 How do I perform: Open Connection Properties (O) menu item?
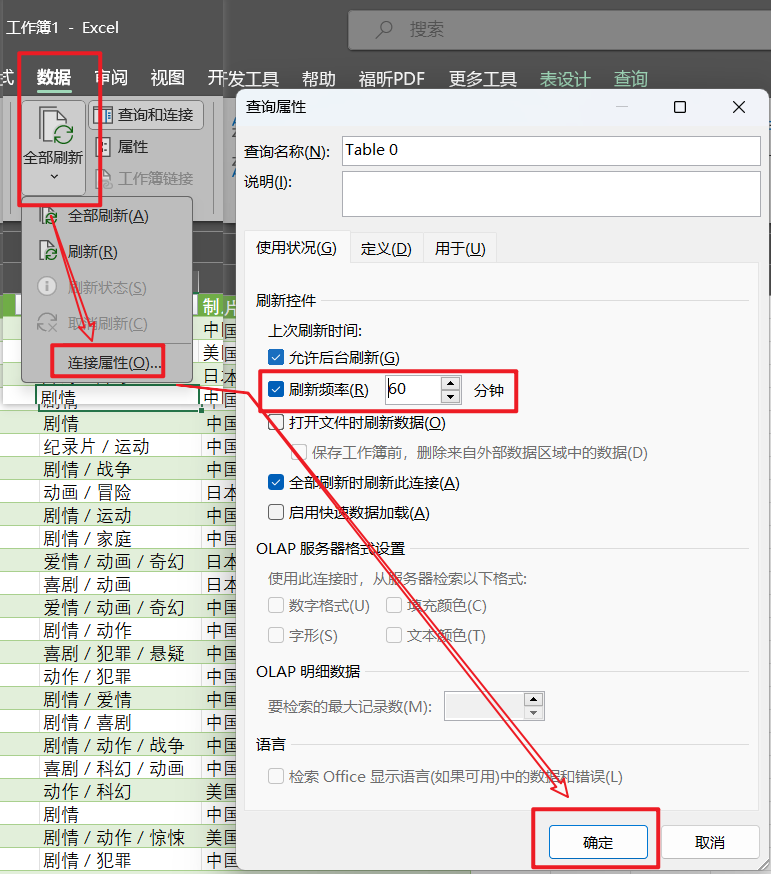[x=114, y=363]
